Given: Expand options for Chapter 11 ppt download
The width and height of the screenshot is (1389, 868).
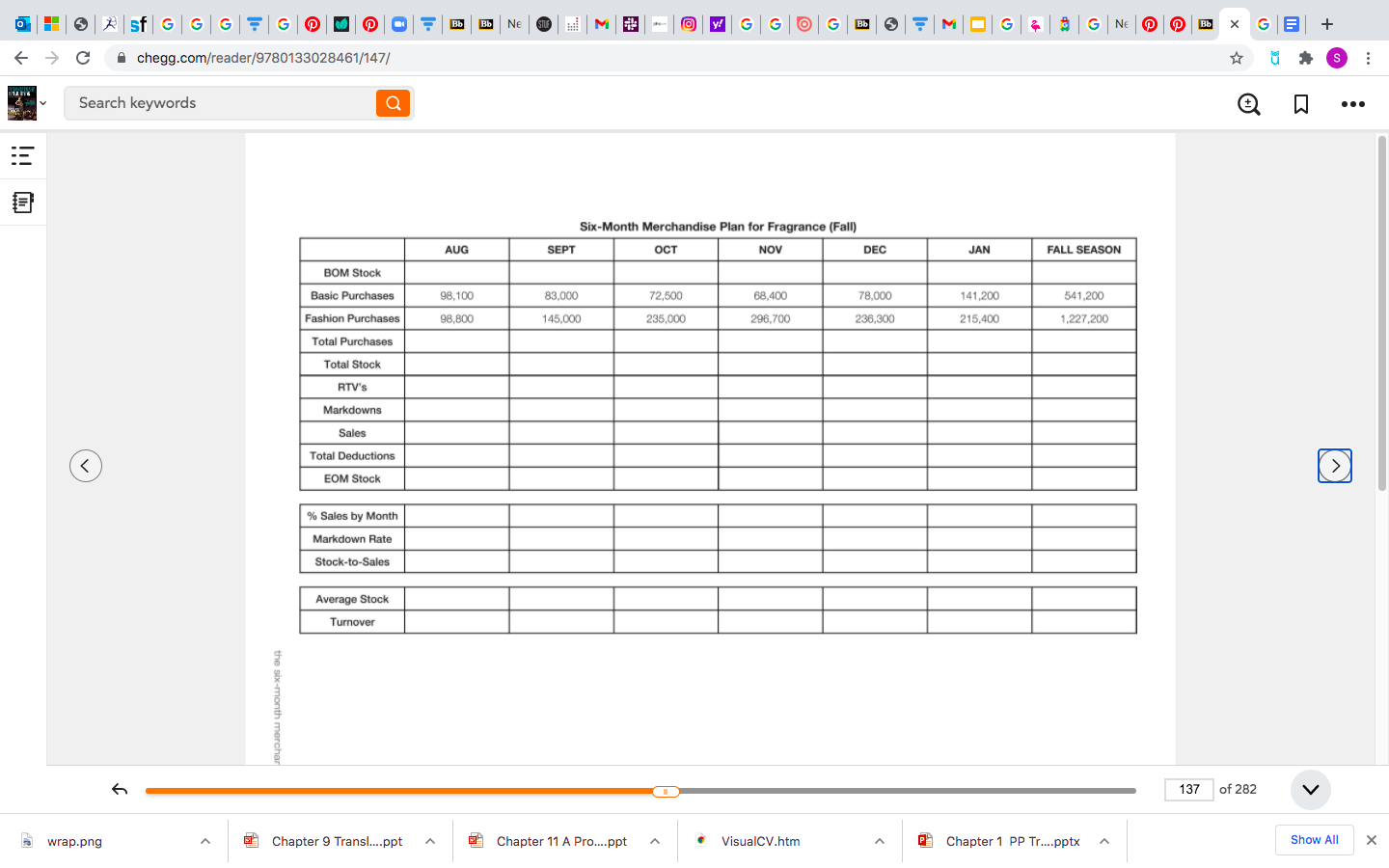Looking at the screenshot, I should (x=655, y=841).
